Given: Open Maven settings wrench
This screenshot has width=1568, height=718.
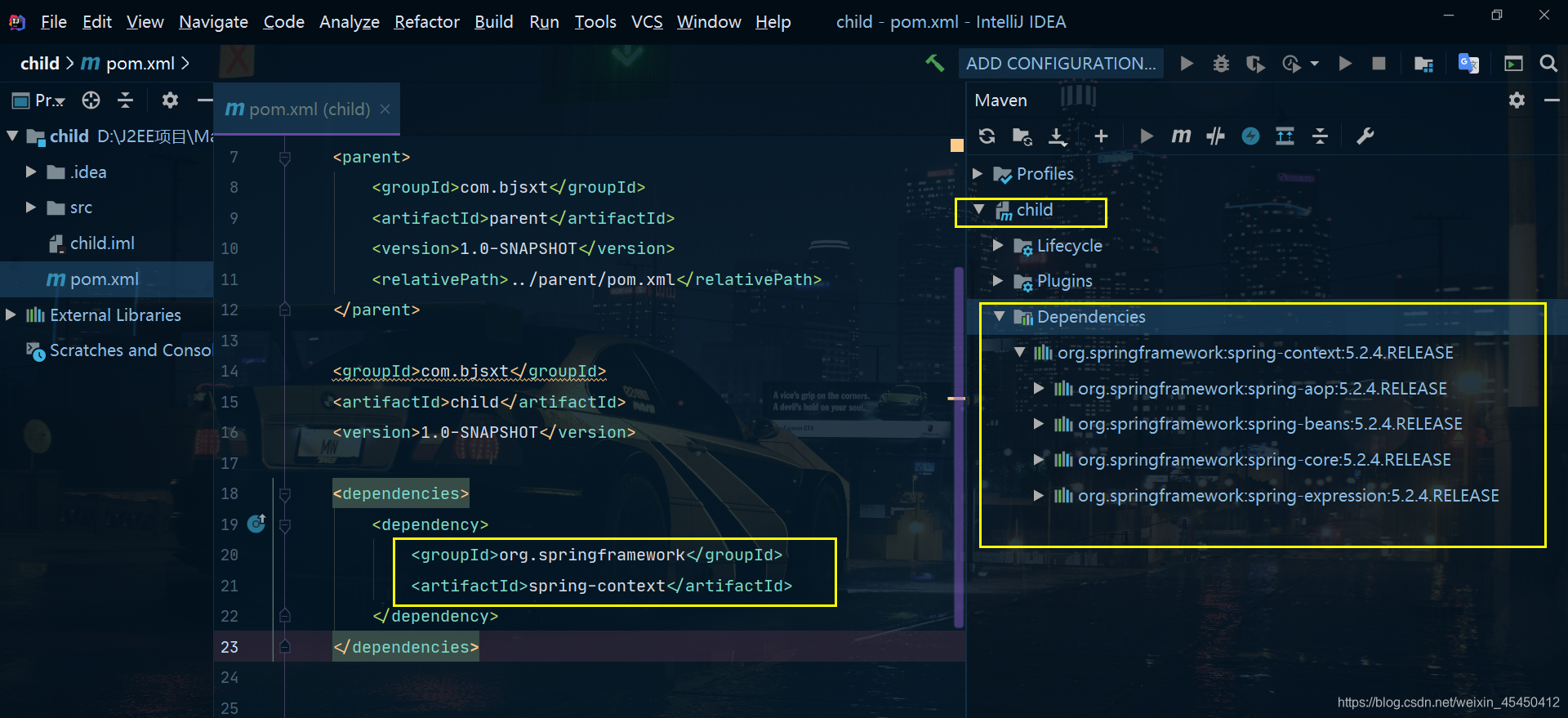Looking at the screenshot, I should coord(1365,136).
